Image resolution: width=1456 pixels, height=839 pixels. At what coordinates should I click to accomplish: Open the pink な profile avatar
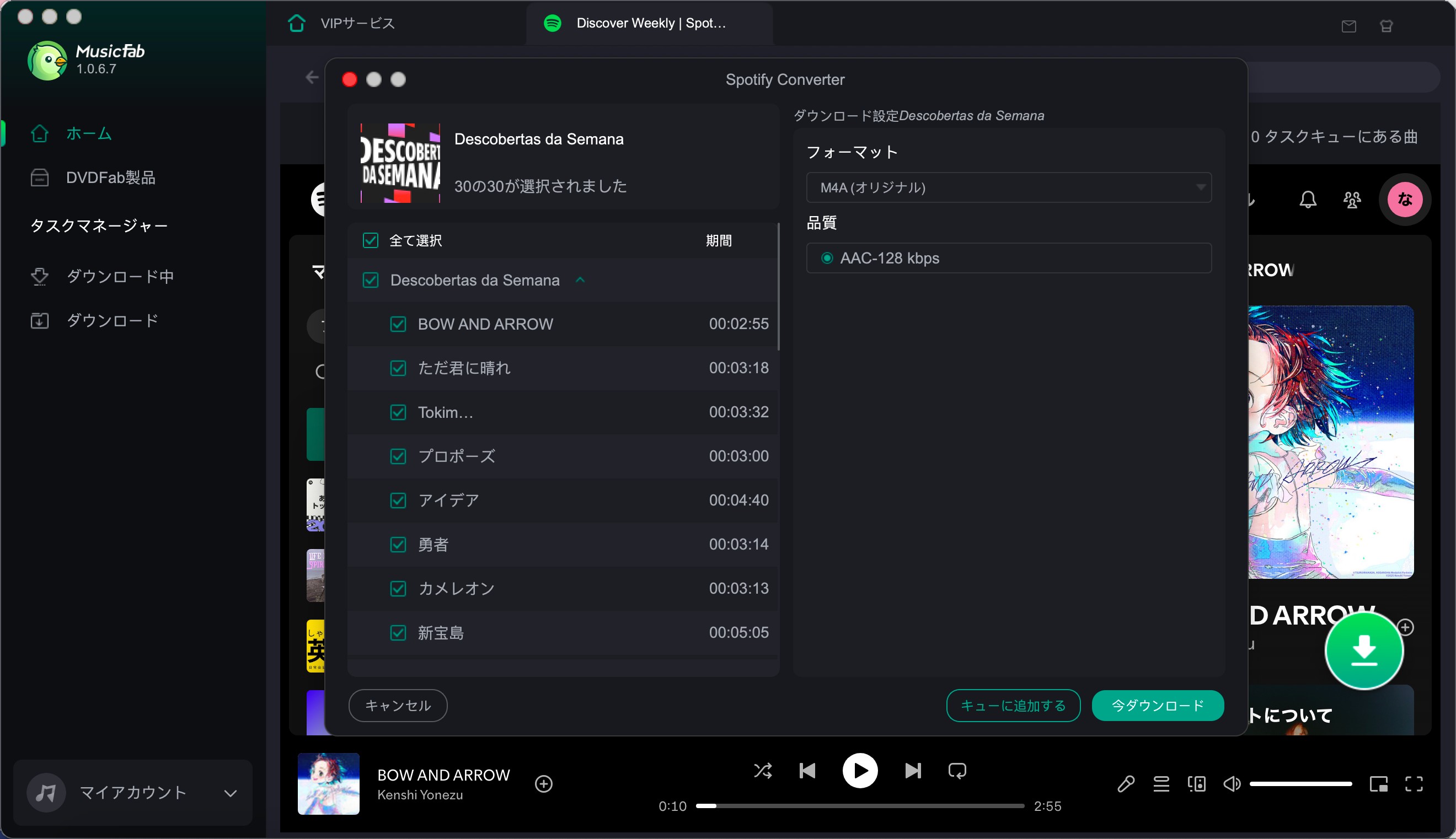point(1405,200)
